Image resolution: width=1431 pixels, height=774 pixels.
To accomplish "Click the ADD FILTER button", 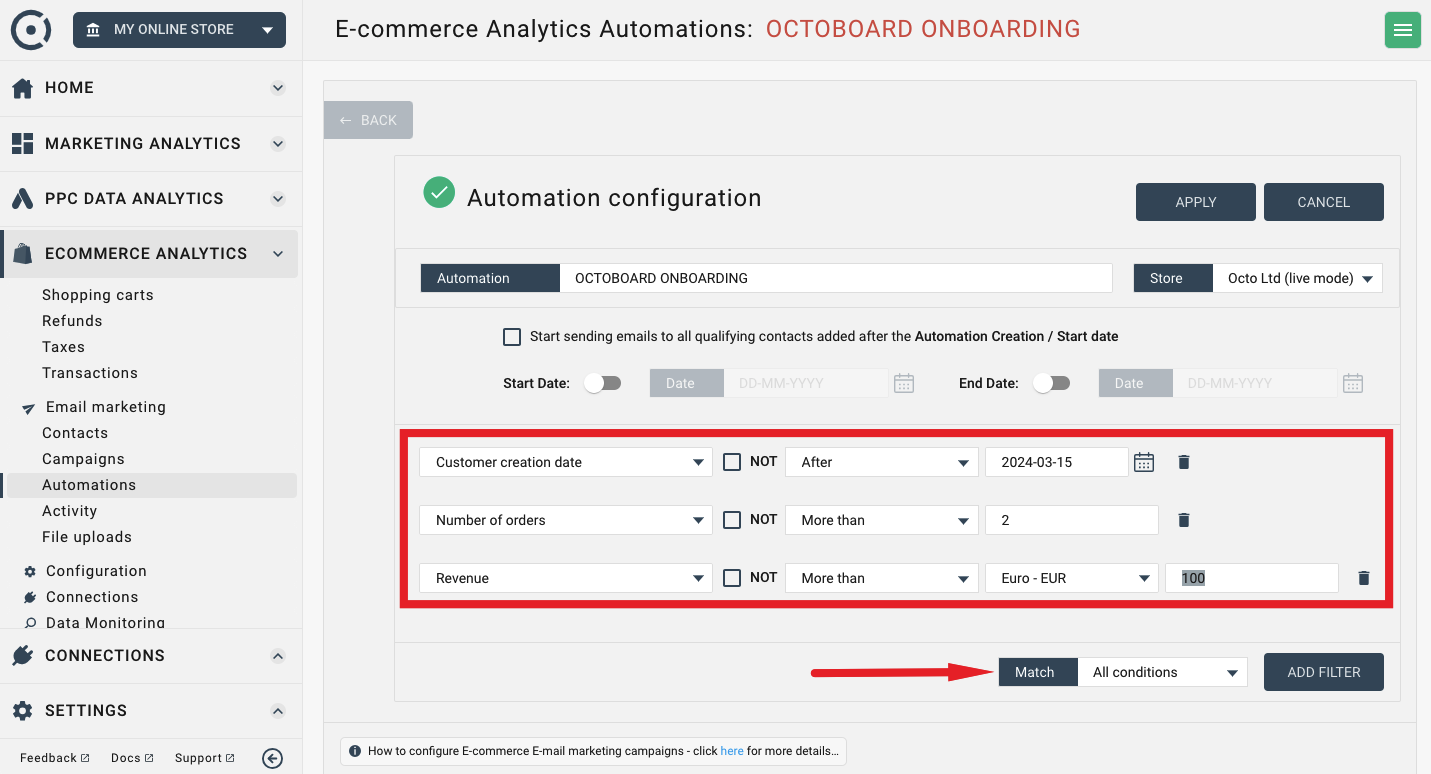I will click(x=1324, y=672).
